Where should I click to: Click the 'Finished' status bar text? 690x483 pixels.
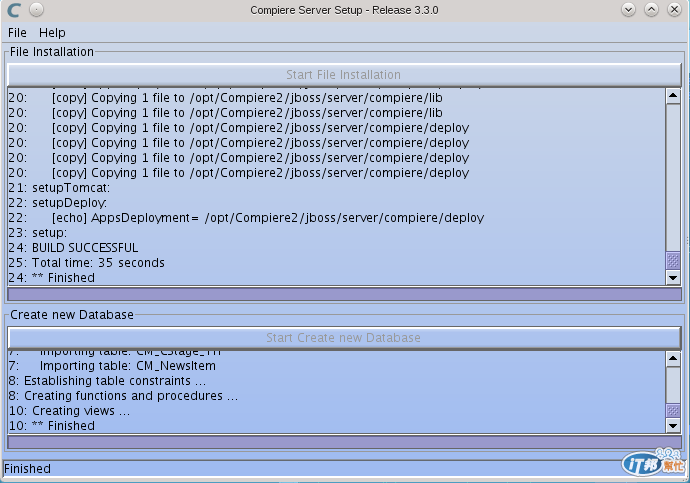tap(27, 468)
